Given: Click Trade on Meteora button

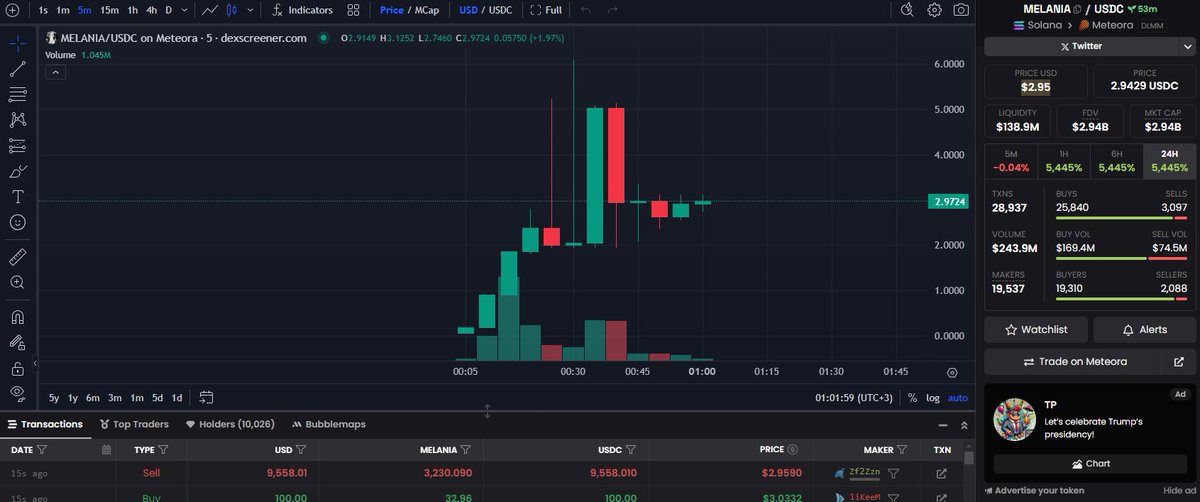Looking at the screenshot, I should [x=1075, y=361].
